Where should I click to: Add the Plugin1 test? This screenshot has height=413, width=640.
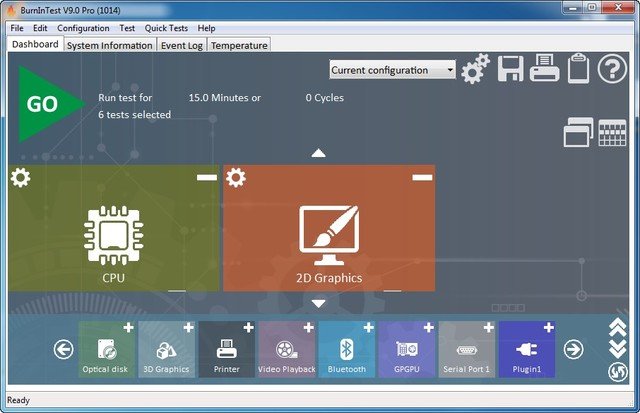[x=549, y=328]
